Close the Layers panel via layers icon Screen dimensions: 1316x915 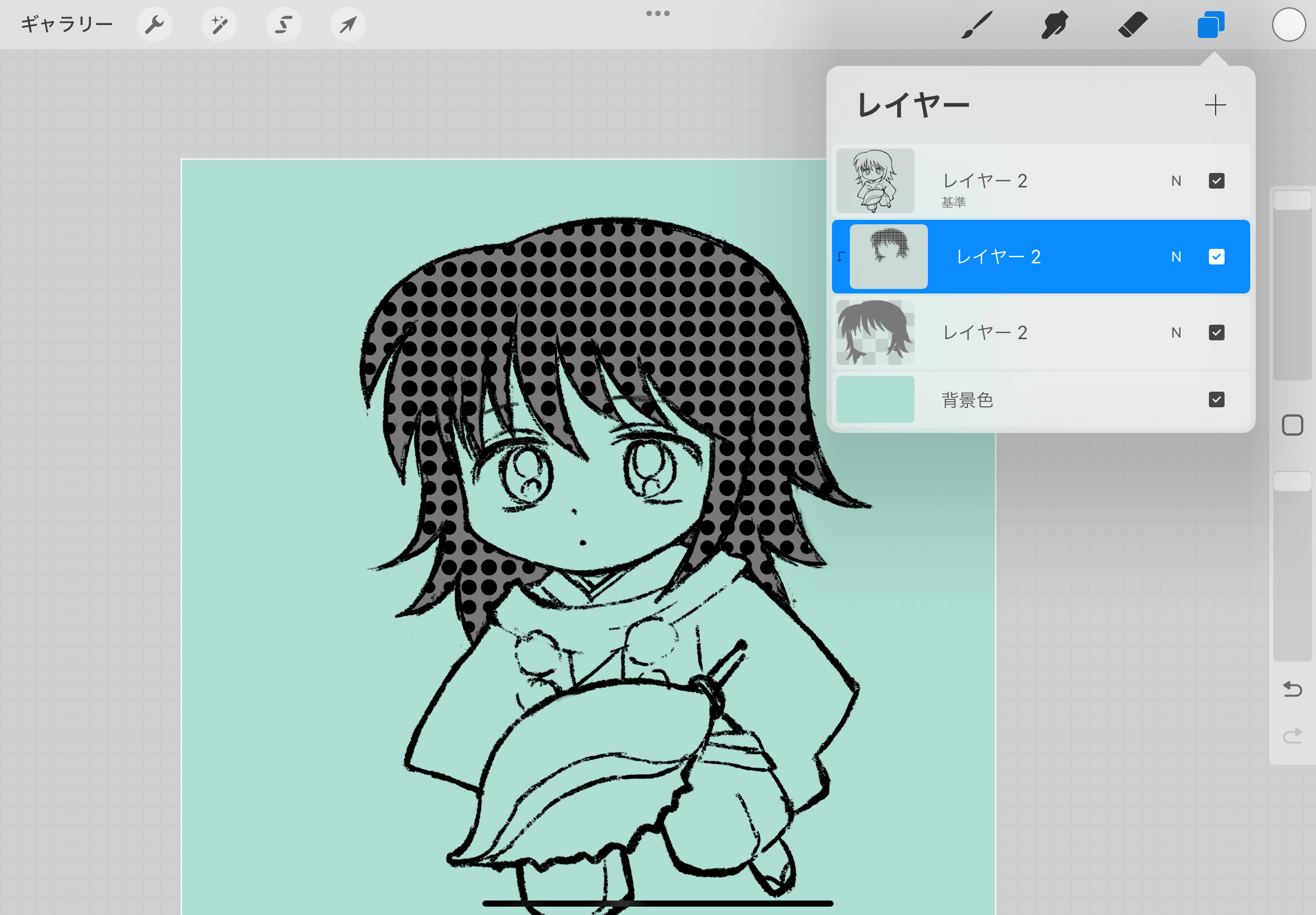click(x=1210, y=25)
